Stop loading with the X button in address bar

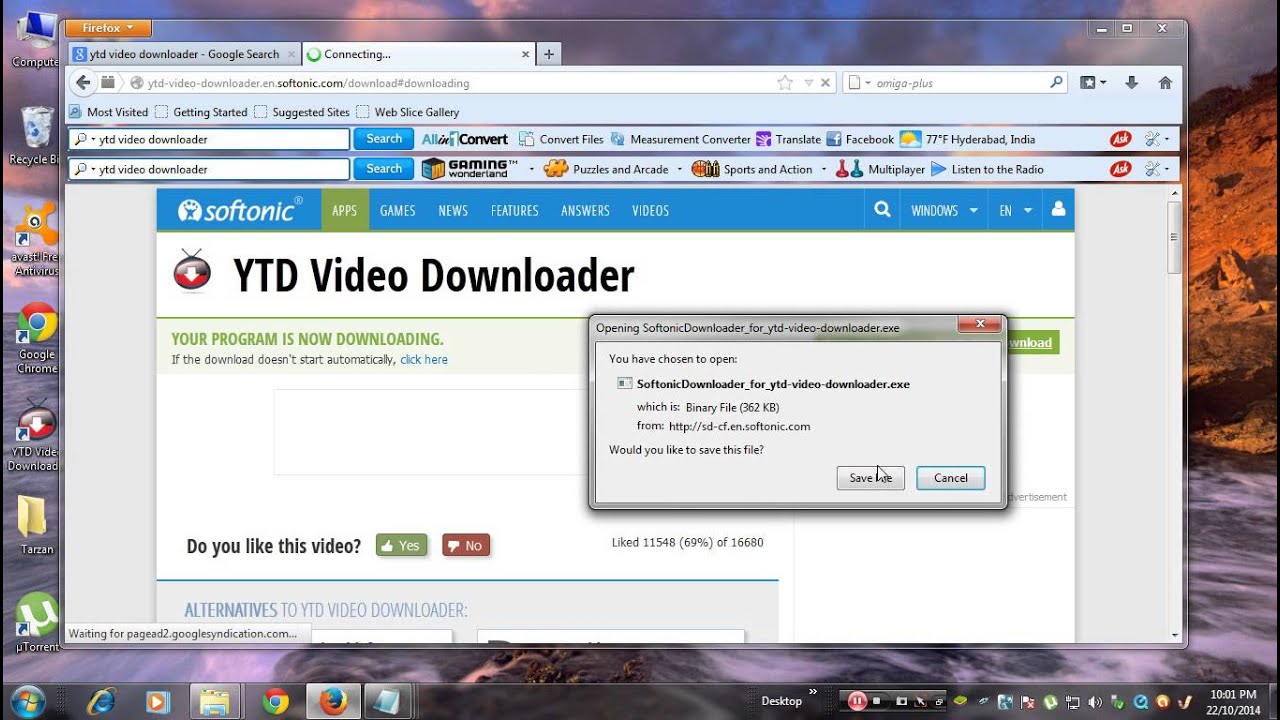[x=825, y=83]
